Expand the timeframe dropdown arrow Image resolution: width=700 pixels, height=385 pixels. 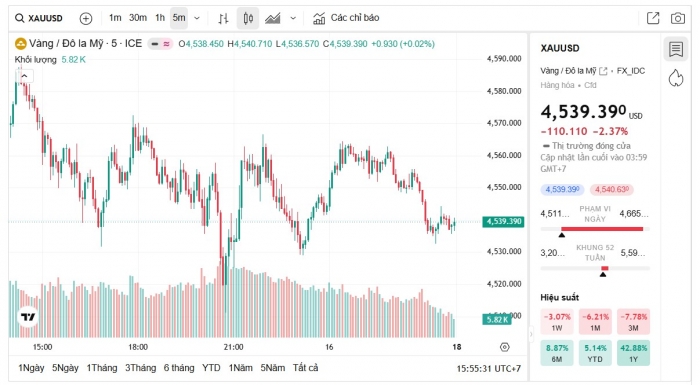(197, 18)
